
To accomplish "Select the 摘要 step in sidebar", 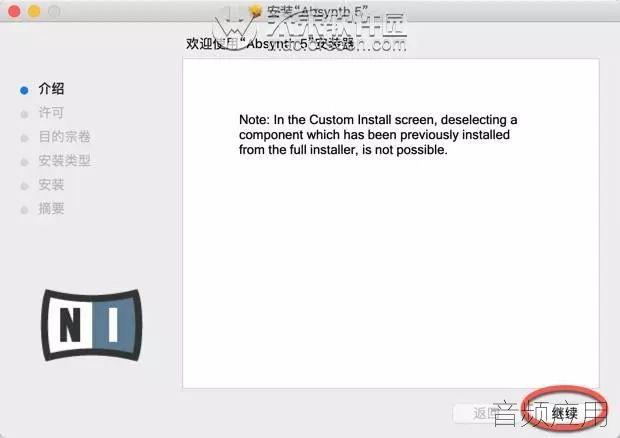I will [51, 209].
